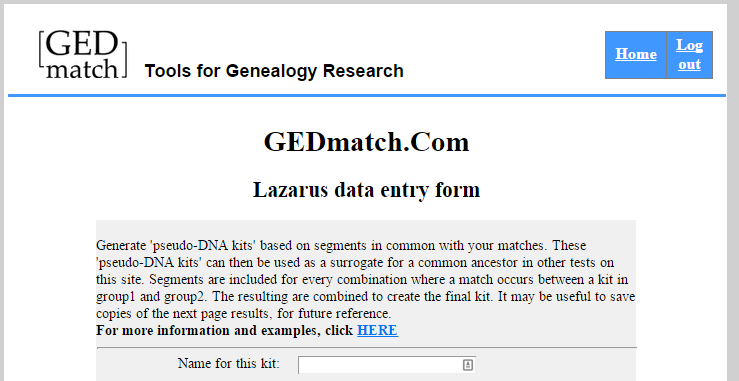This screenshot has width=739, height=381.
Task: Click the blue horizontal divider line under header
Action: point(367,95)
